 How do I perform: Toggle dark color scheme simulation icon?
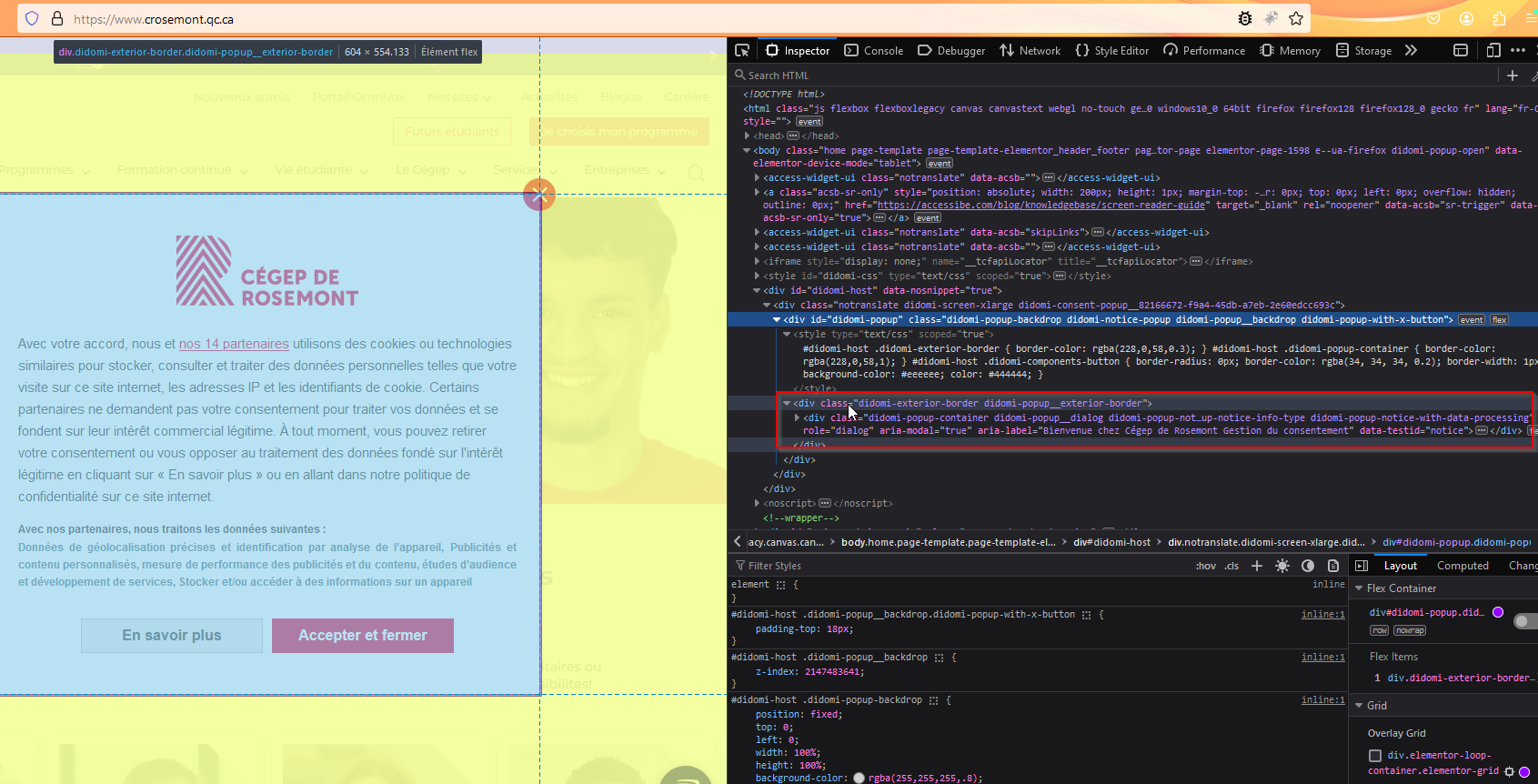coord(1308,566)
